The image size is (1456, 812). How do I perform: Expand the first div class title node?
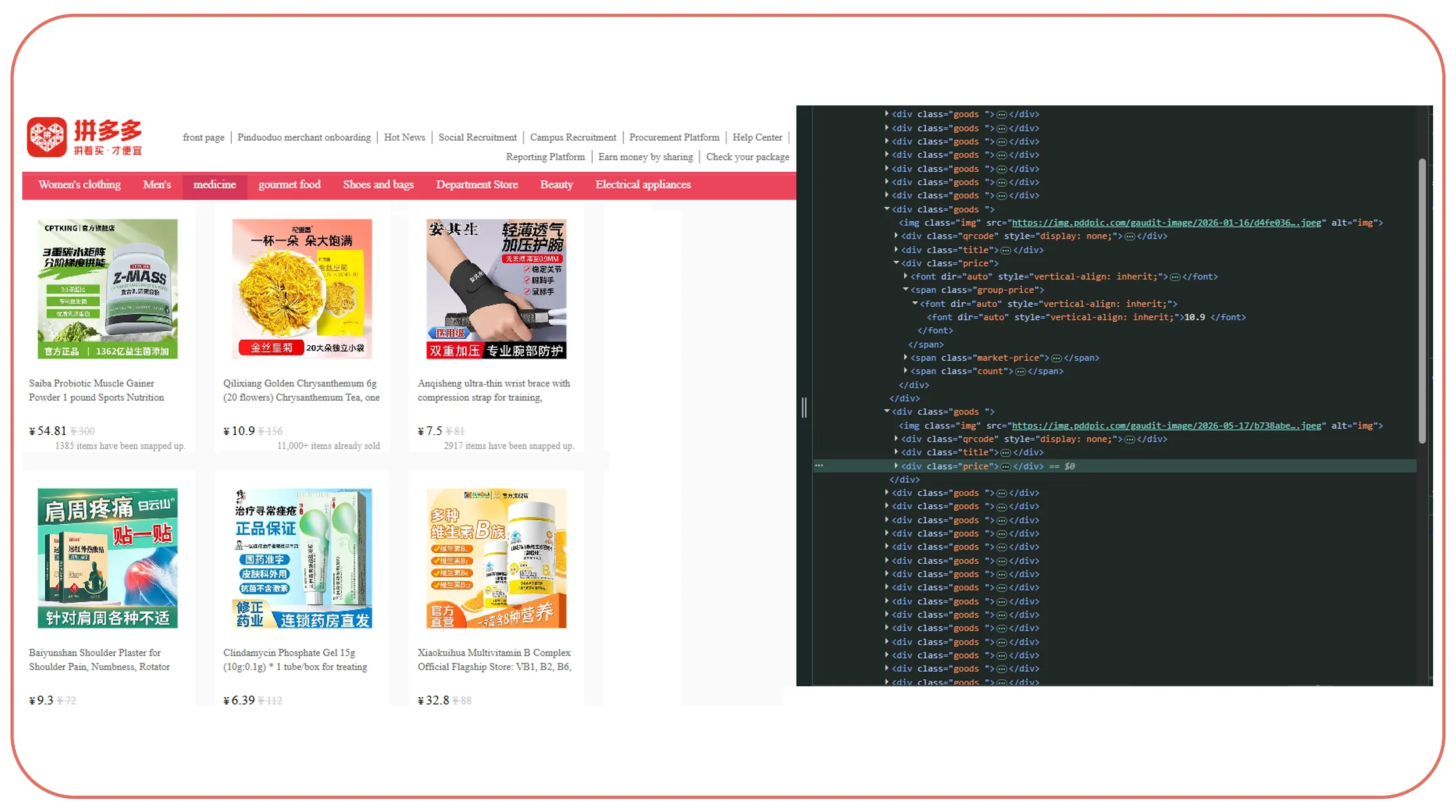[896, 249]
